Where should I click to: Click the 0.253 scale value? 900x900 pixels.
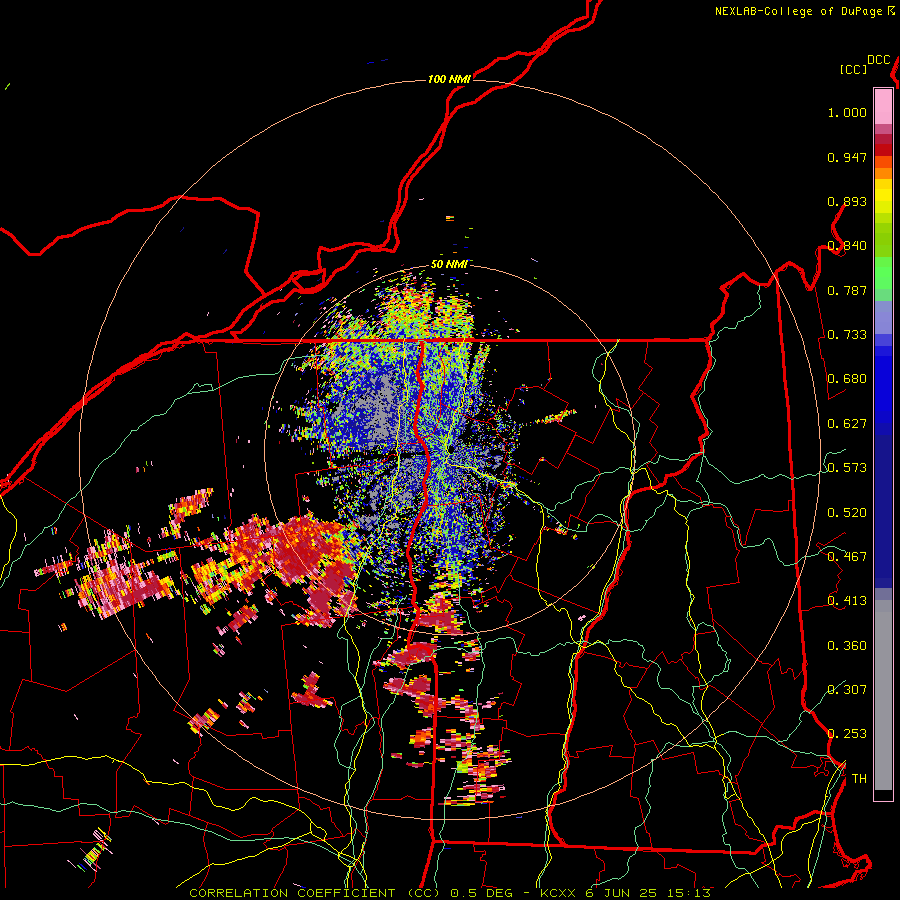[x=847, y=734]
